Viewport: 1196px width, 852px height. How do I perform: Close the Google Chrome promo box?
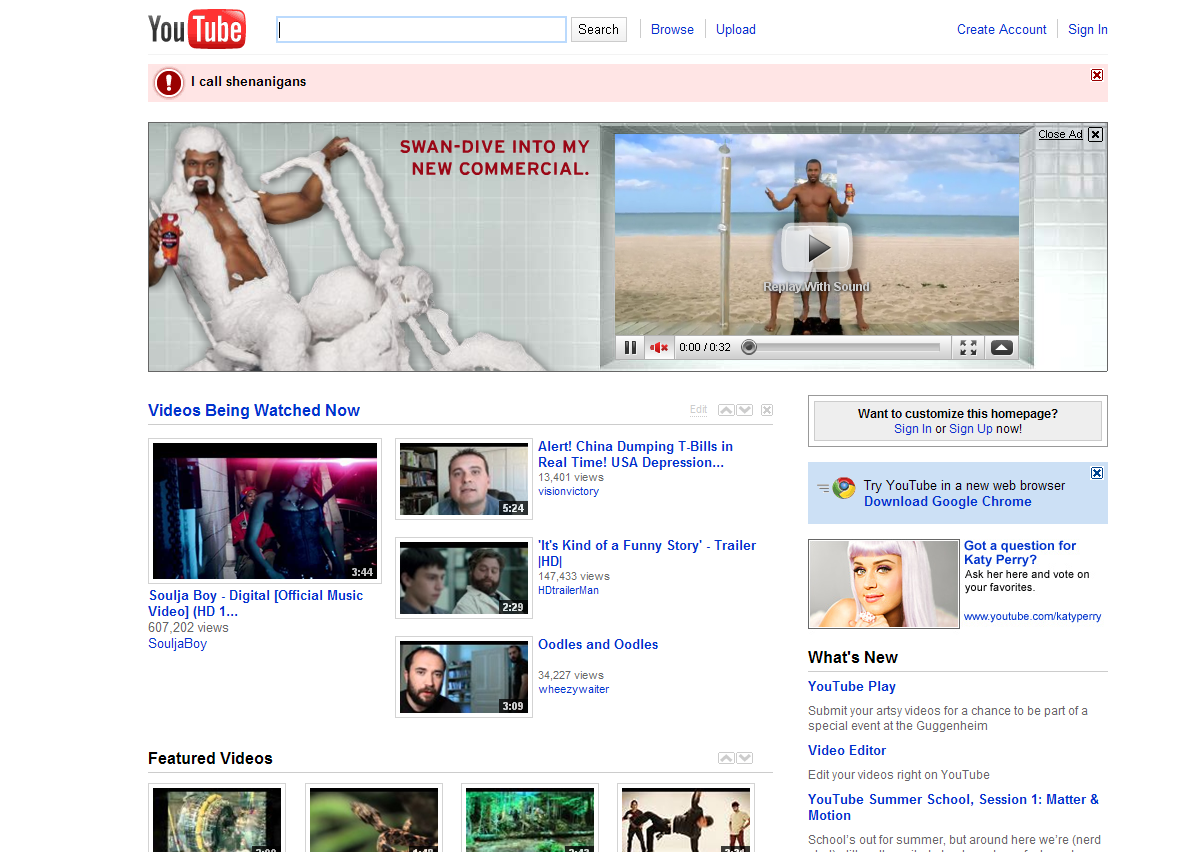click(x=1097, y=473)
